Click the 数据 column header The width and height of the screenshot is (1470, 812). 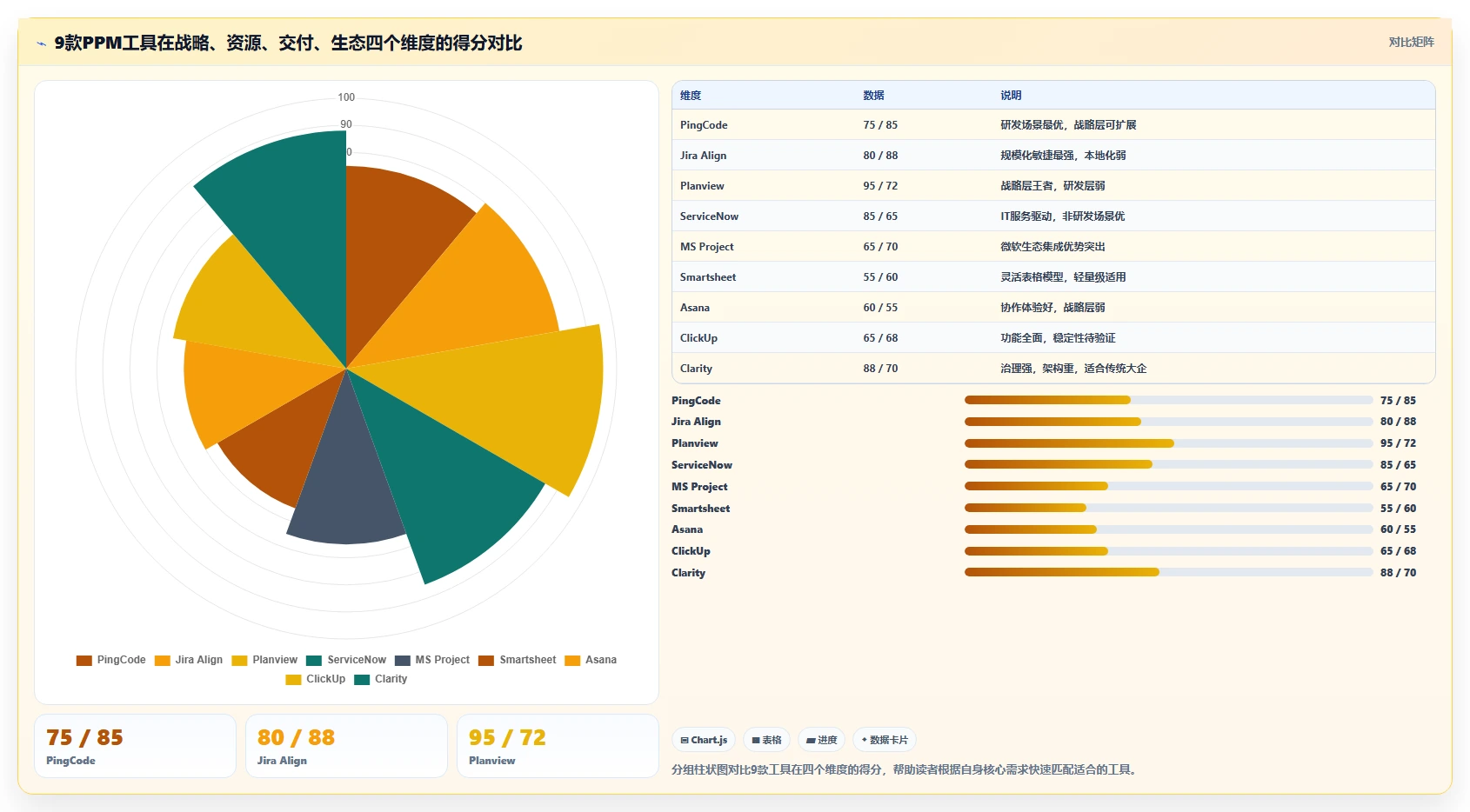(873, 96)
